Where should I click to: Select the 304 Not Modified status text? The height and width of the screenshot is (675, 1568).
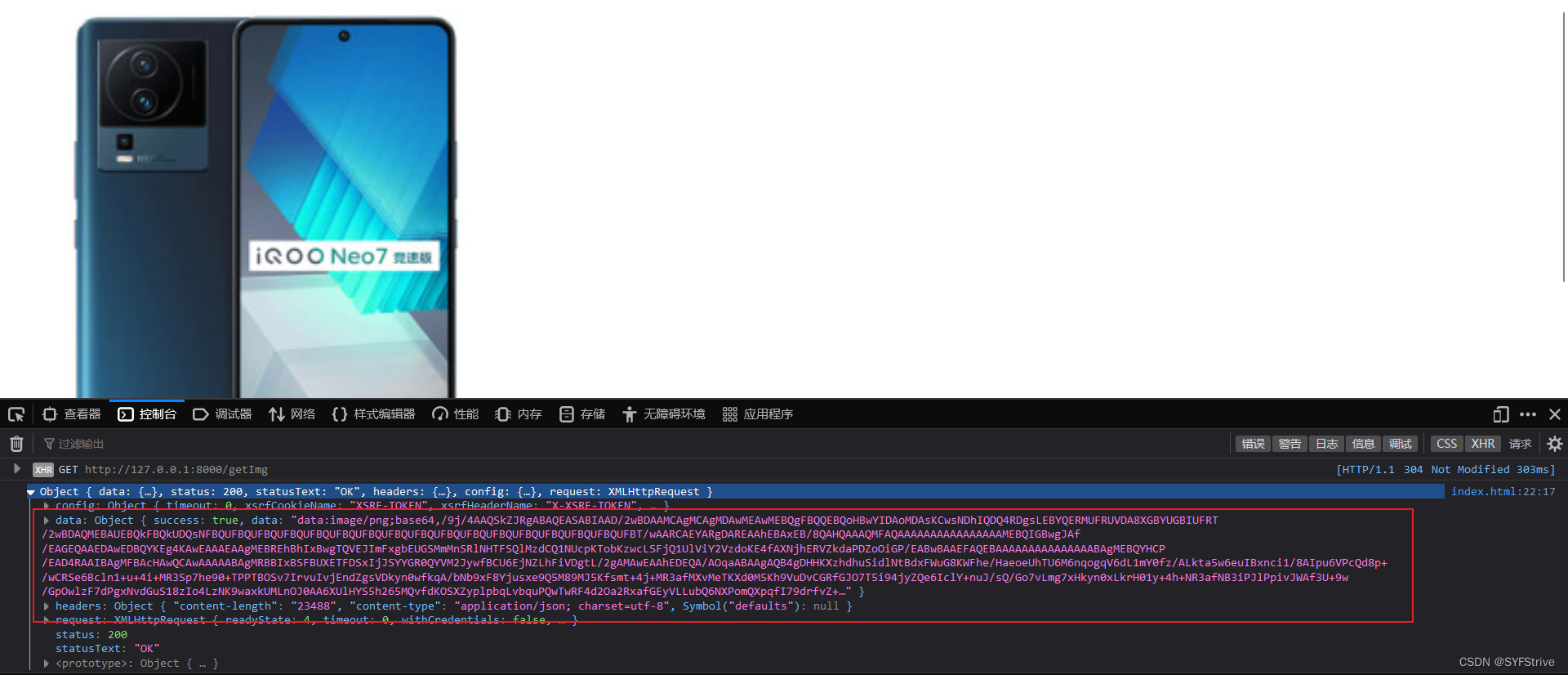(1456, 470)
